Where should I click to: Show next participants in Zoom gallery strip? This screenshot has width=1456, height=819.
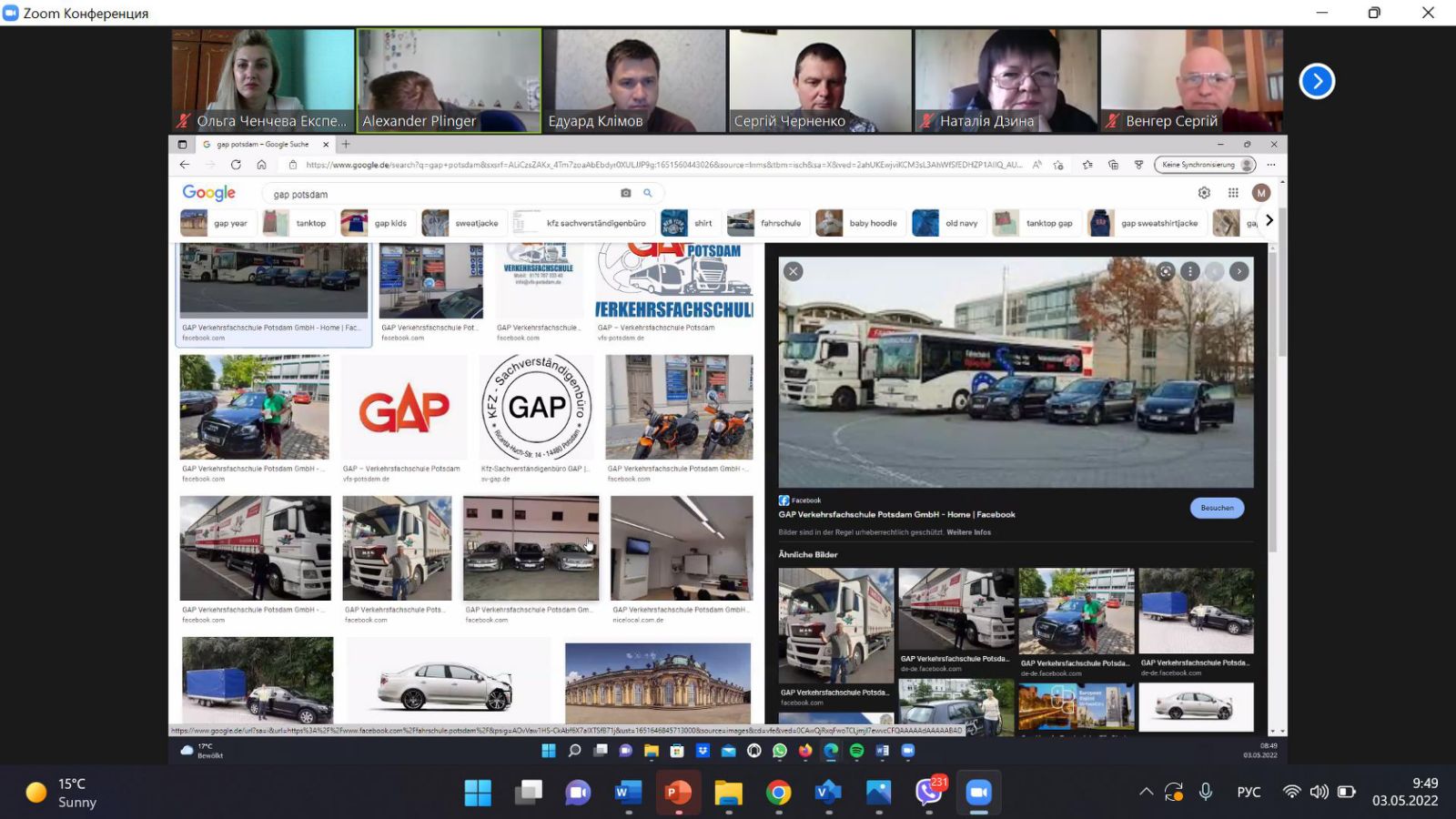pyautogui.click(x=1317, y=81)
